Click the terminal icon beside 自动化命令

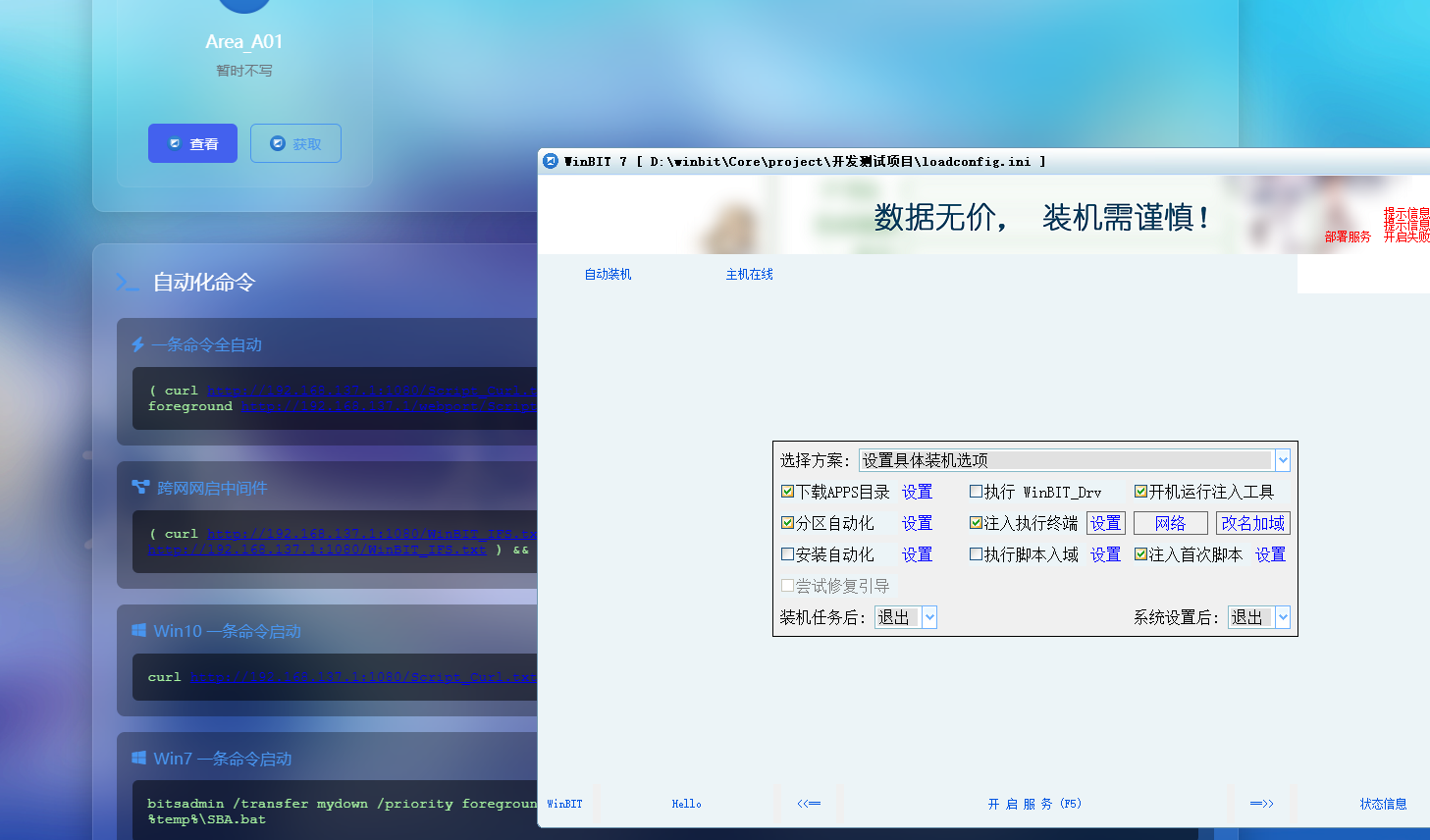(127, 283)
